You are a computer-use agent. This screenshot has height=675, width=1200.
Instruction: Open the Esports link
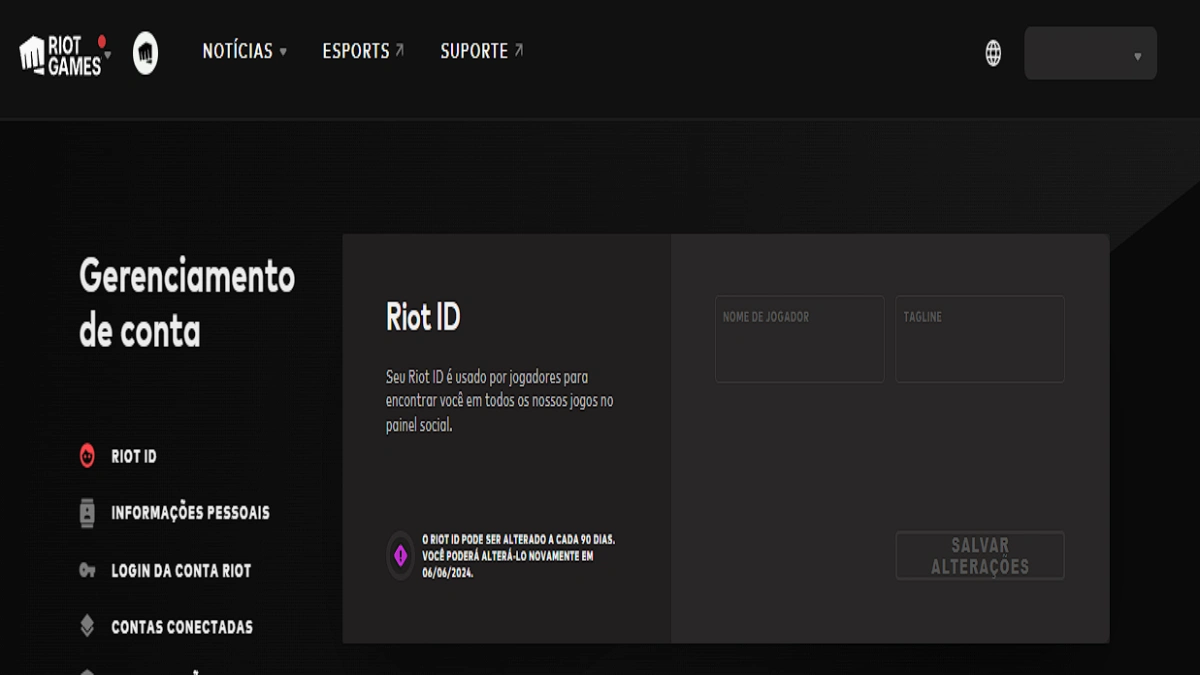(x=363, y=51)
